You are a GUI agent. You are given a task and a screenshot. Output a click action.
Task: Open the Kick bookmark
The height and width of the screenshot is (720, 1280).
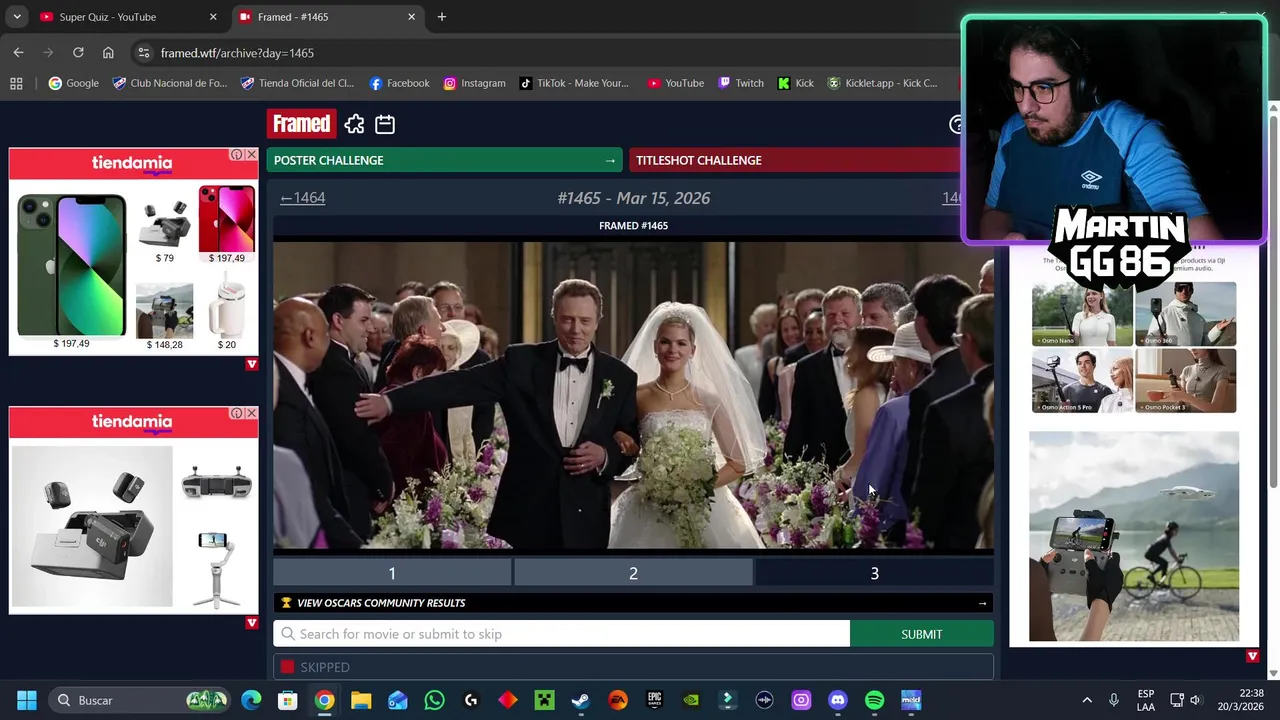(796, 83)
